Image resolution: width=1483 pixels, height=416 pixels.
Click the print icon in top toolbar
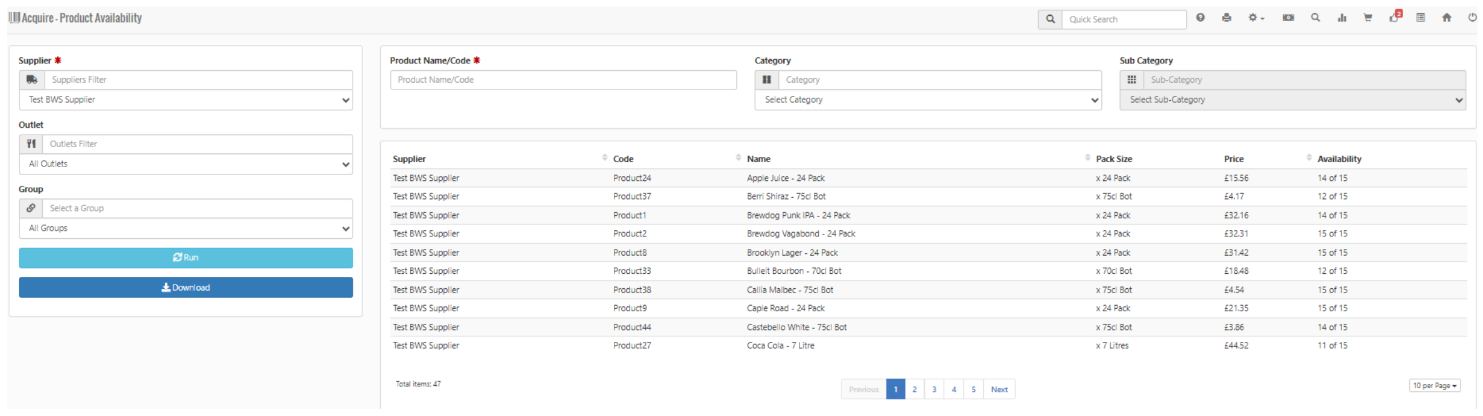(x=1226, y=18)
